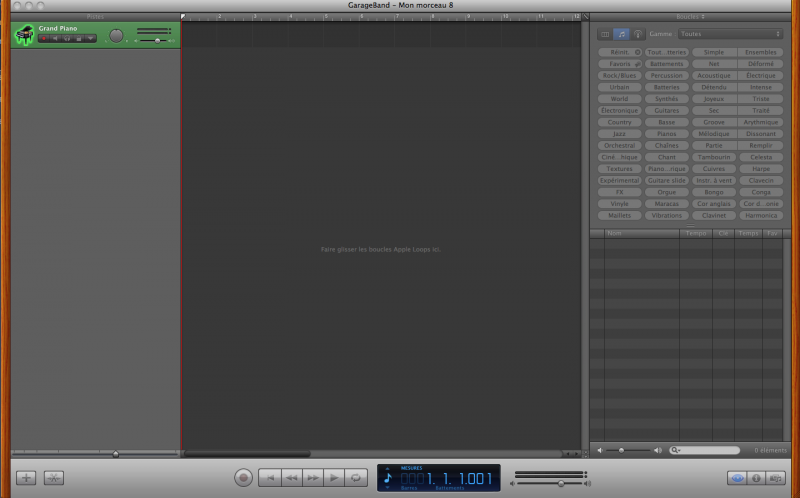Choose the Pianos instrument filter
The height and width of the screenshot is (498, 800).
(x=667, y=134)
